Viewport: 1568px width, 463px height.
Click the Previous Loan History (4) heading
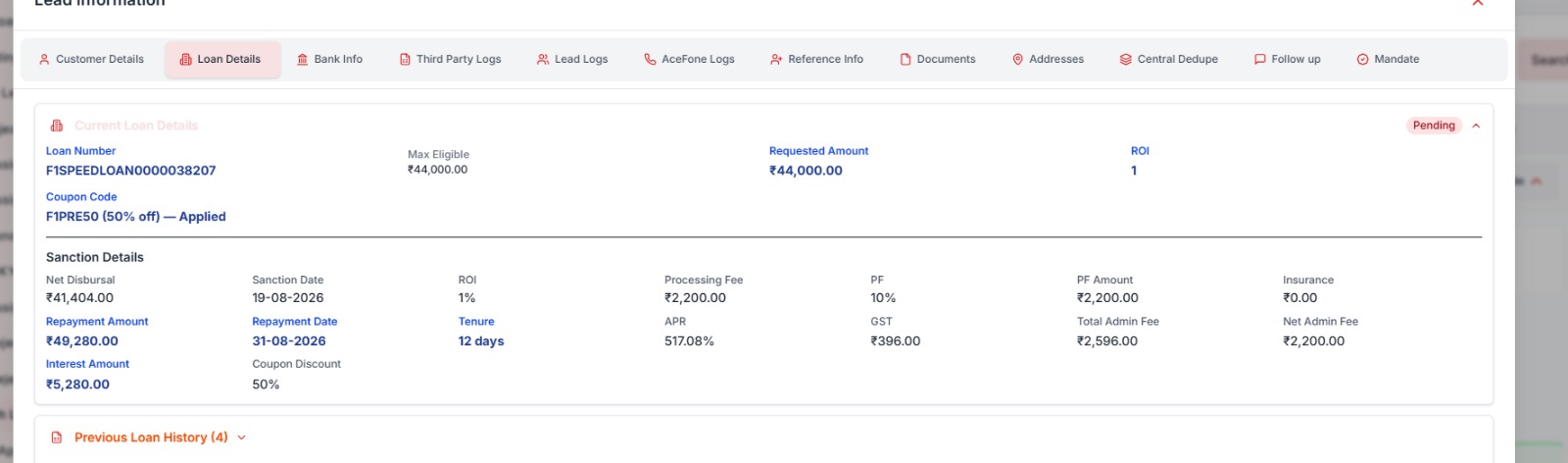coord(151,437)
